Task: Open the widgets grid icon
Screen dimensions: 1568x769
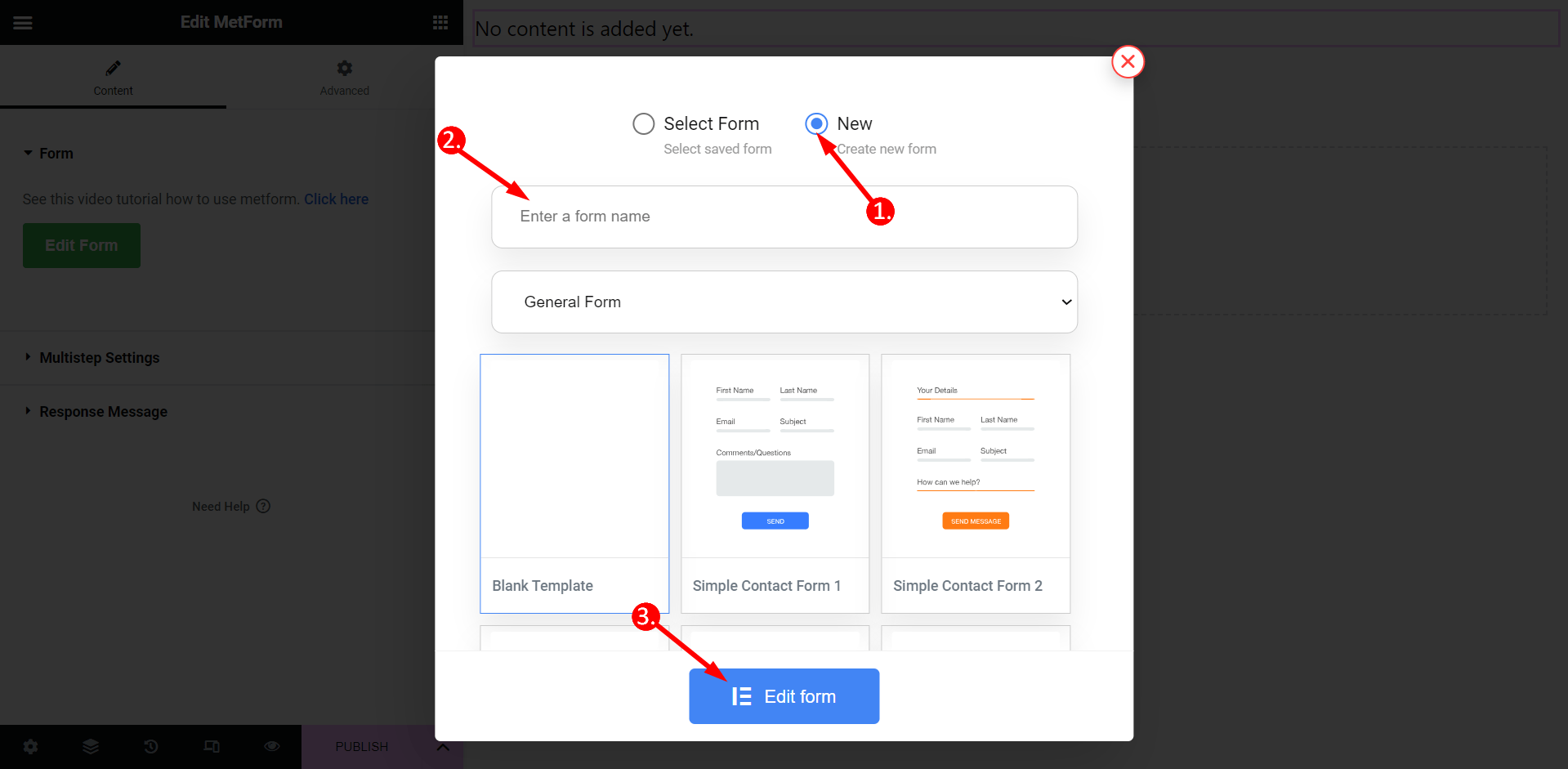Action: 440,23
